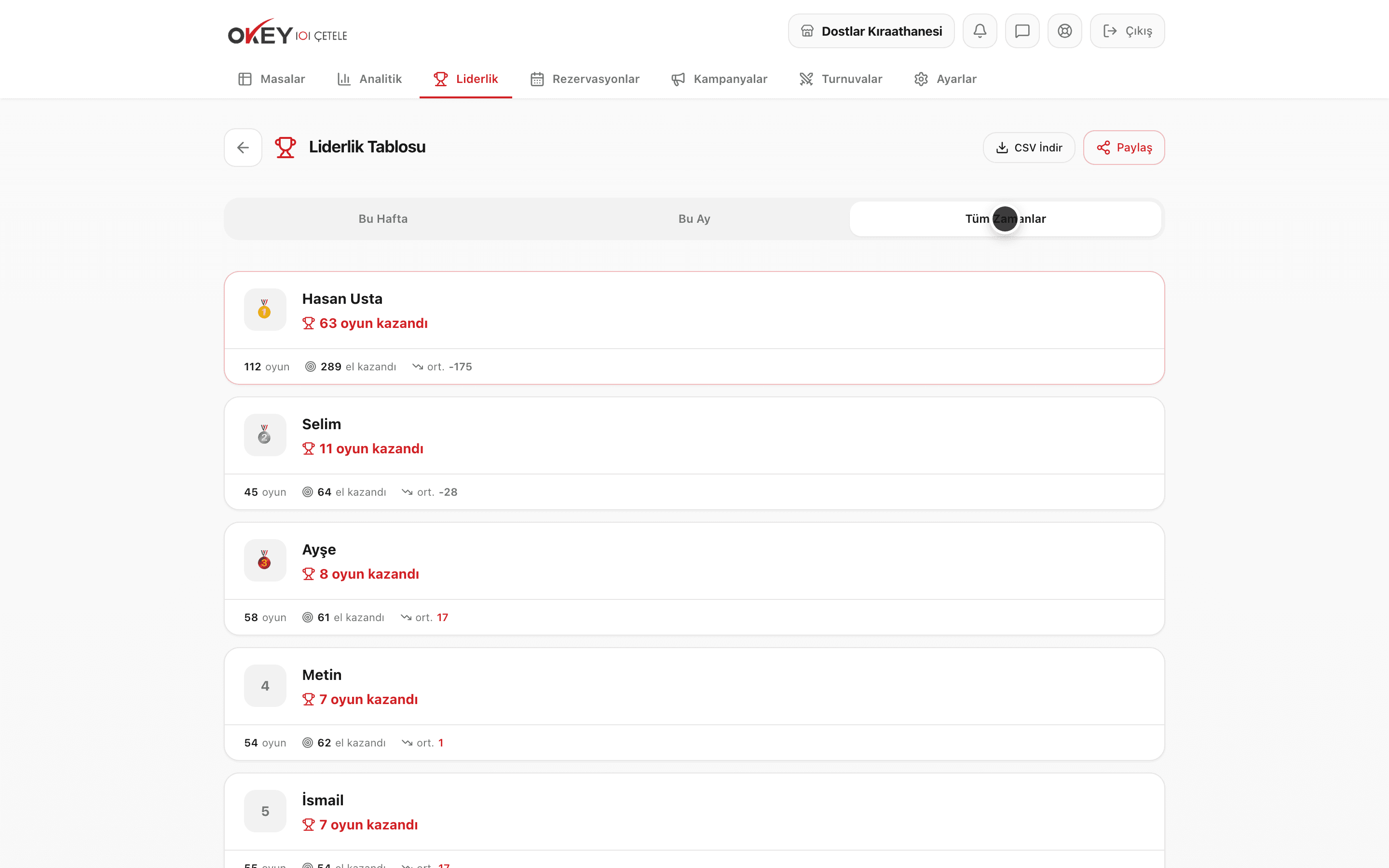
Task: Go back using the arrow button
Action: pyautogui.click(x=243, y=148)
